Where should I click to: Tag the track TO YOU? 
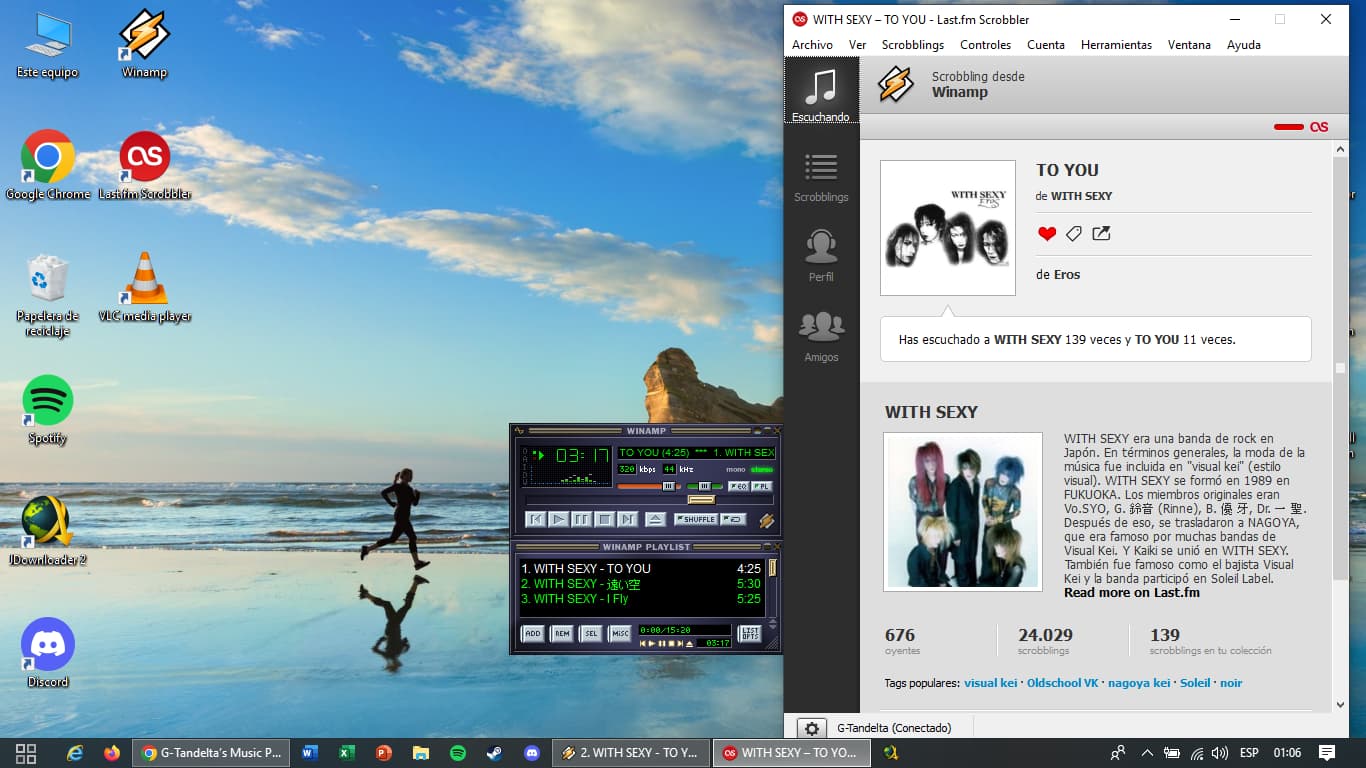(1074, 234)
